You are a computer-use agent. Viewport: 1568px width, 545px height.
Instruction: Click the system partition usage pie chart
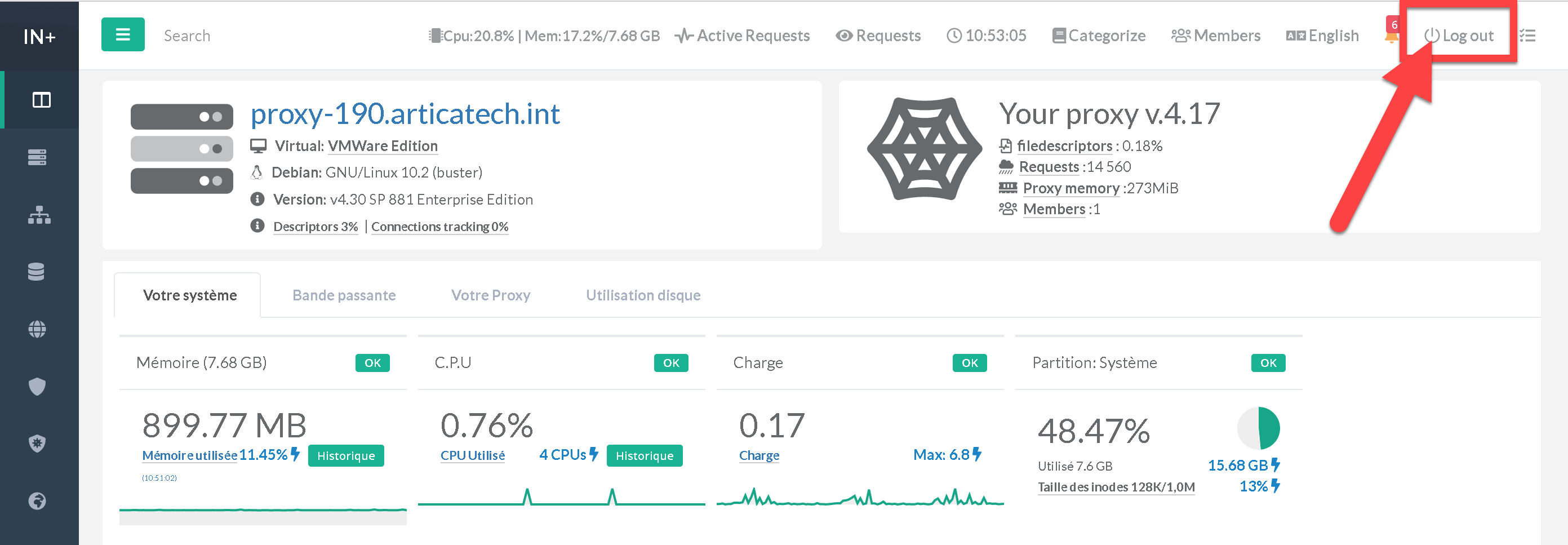pyautogui.click(x=1259, y=428)
